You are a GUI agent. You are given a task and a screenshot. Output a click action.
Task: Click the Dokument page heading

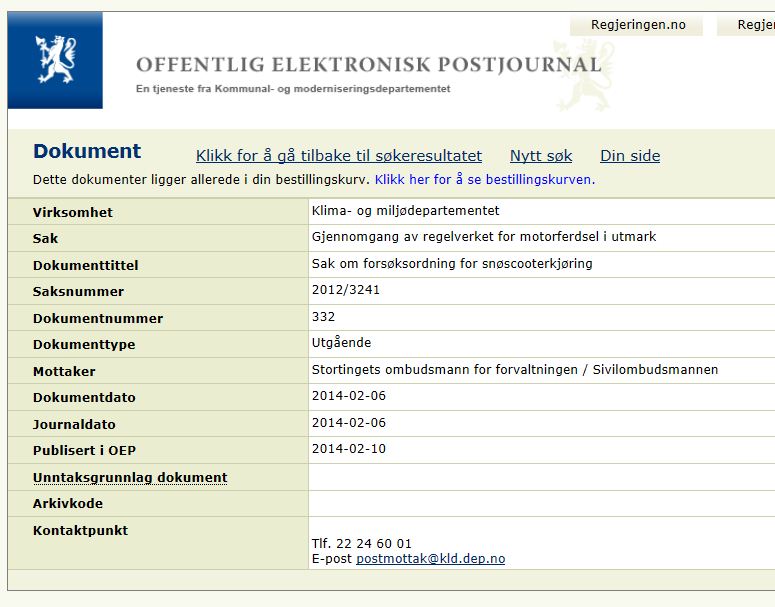click(87, 152)
